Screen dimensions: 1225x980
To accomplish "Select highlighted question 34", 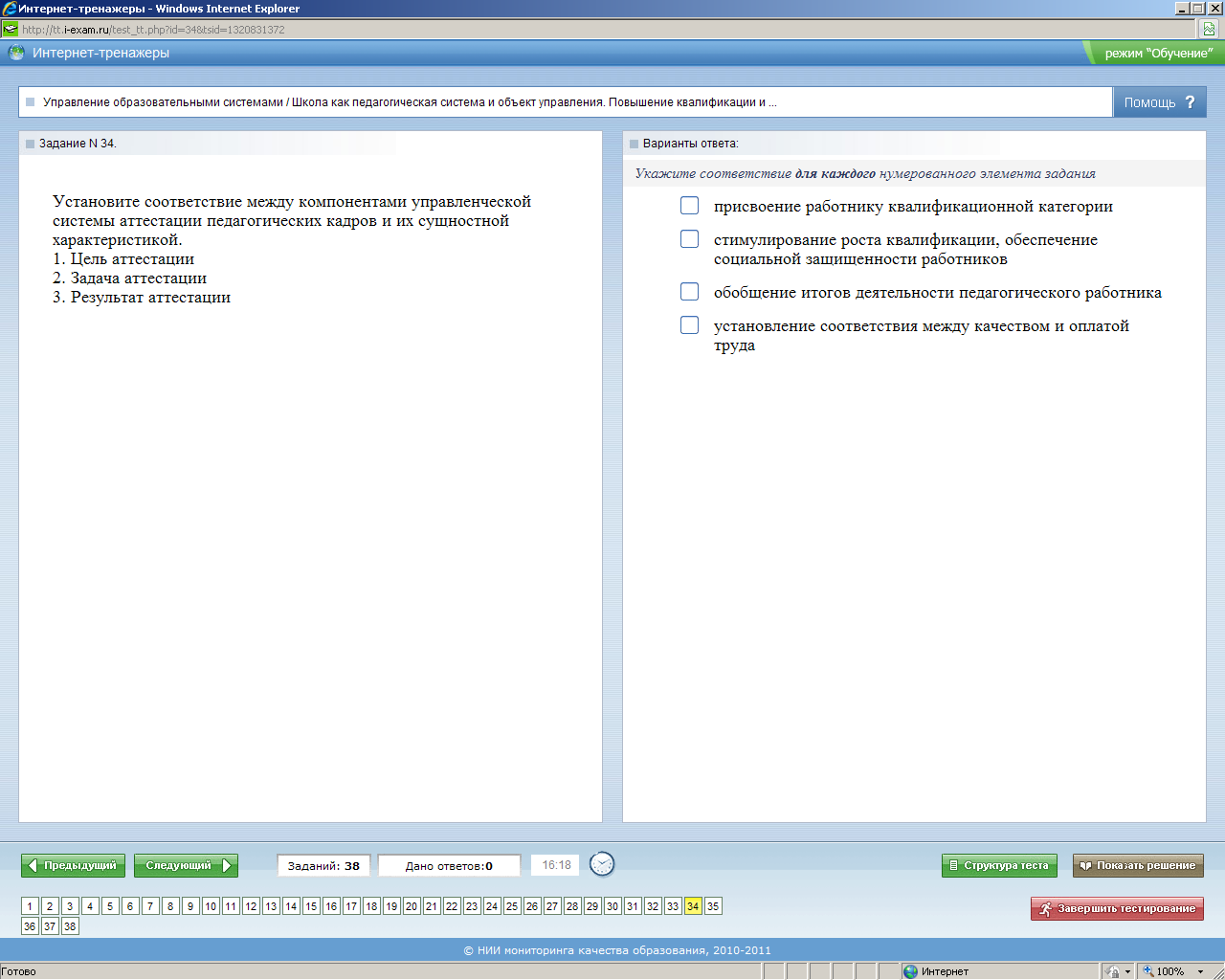I will pyautogui.click(x=693, y=906).
